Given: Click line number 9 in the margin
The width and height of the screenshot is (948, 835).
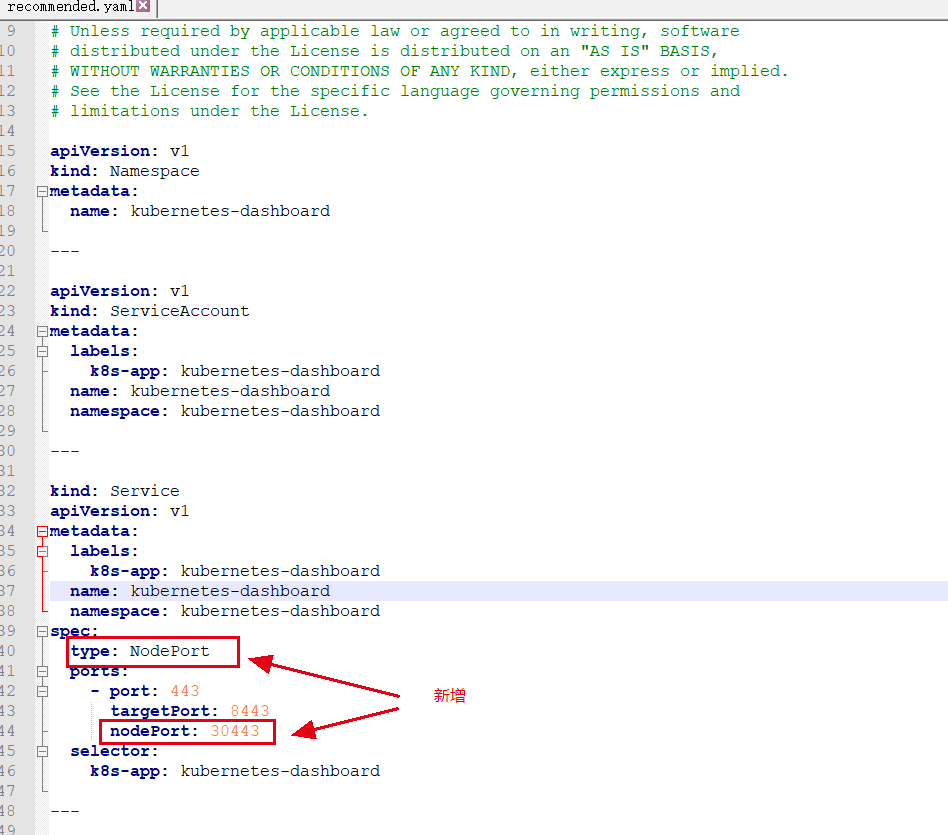Looking at the screenshot, I should point(11,31).
